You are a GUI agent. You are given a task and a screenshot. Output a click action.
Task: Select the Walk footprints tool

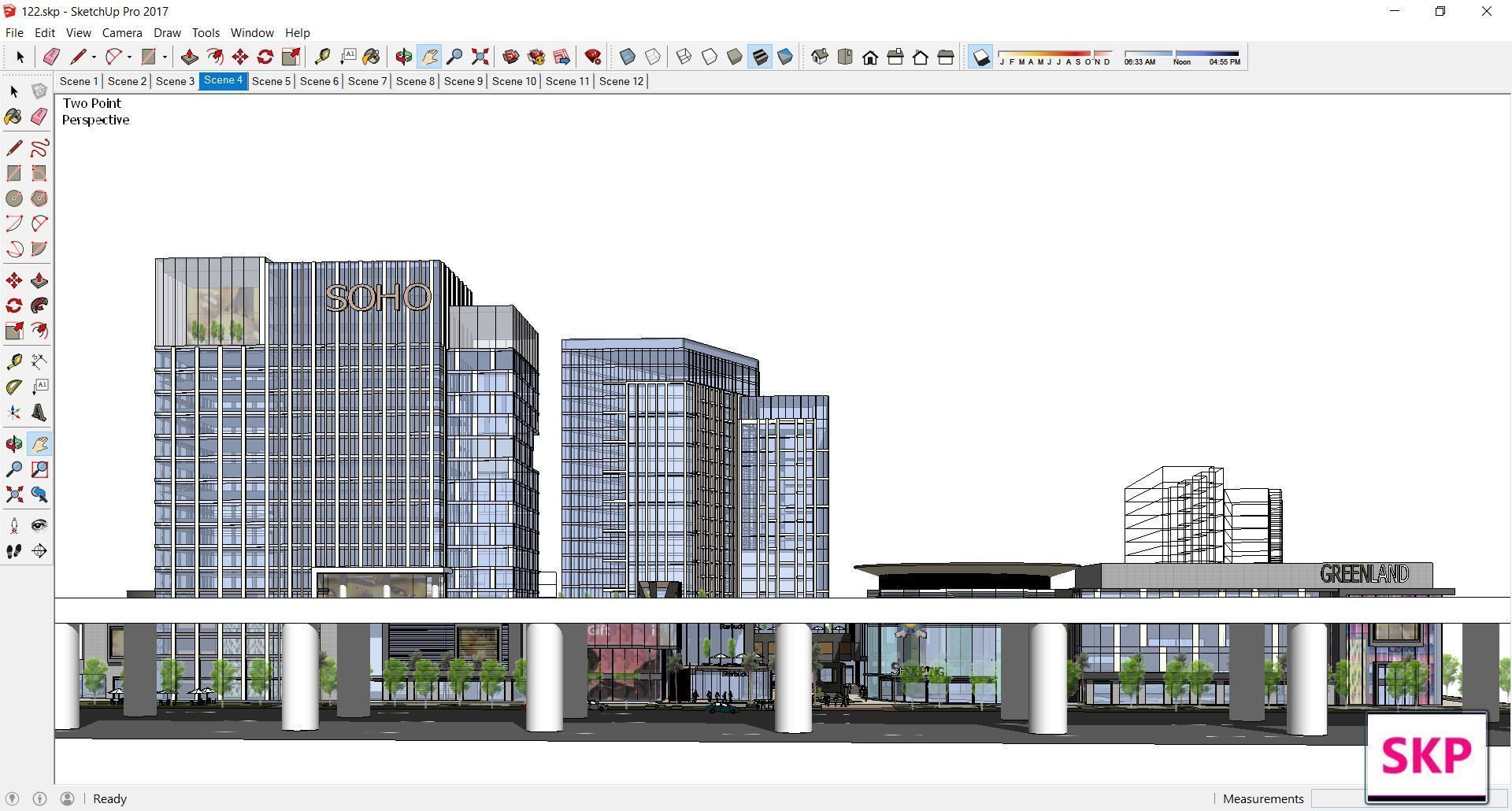point(14,551)
